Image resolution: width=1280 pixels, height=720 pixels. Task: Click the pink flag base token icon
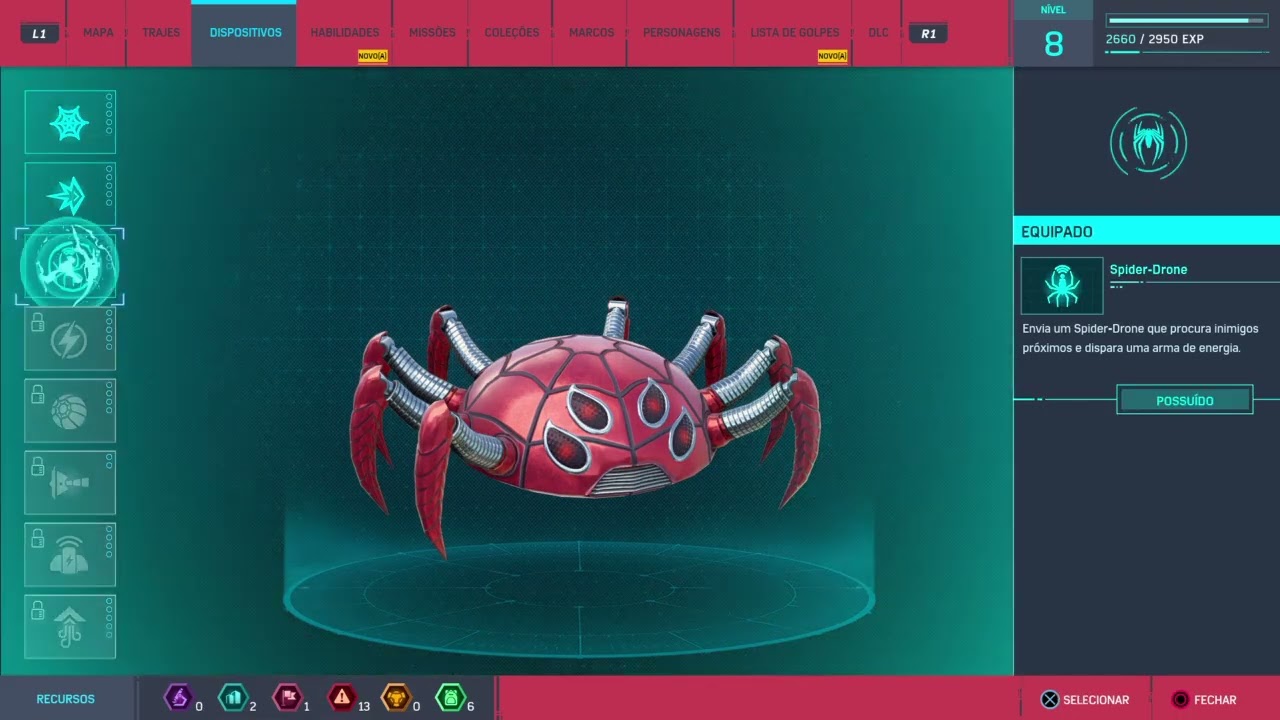click(286, 697)
